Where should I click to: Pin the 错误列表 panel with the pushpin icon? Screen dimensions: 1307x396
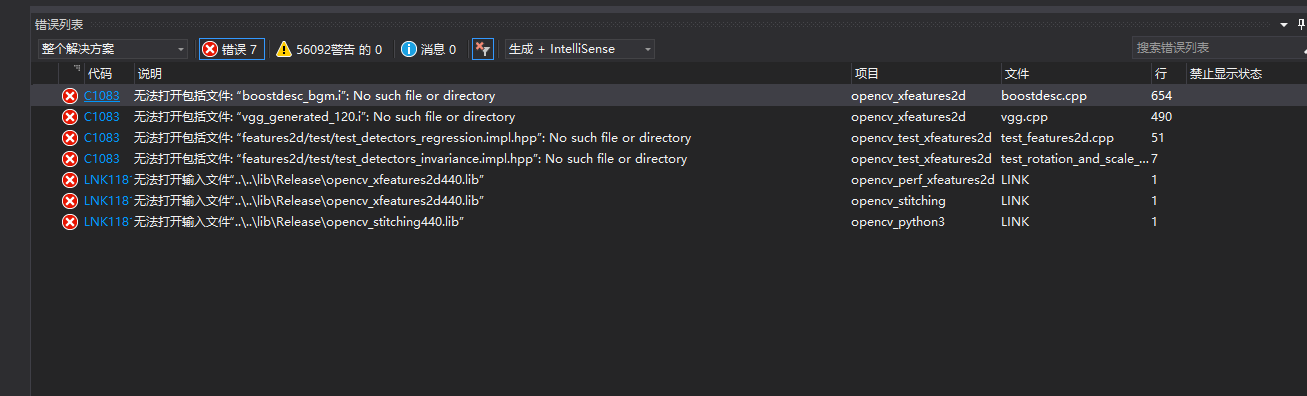click(x=1301, y=24)
